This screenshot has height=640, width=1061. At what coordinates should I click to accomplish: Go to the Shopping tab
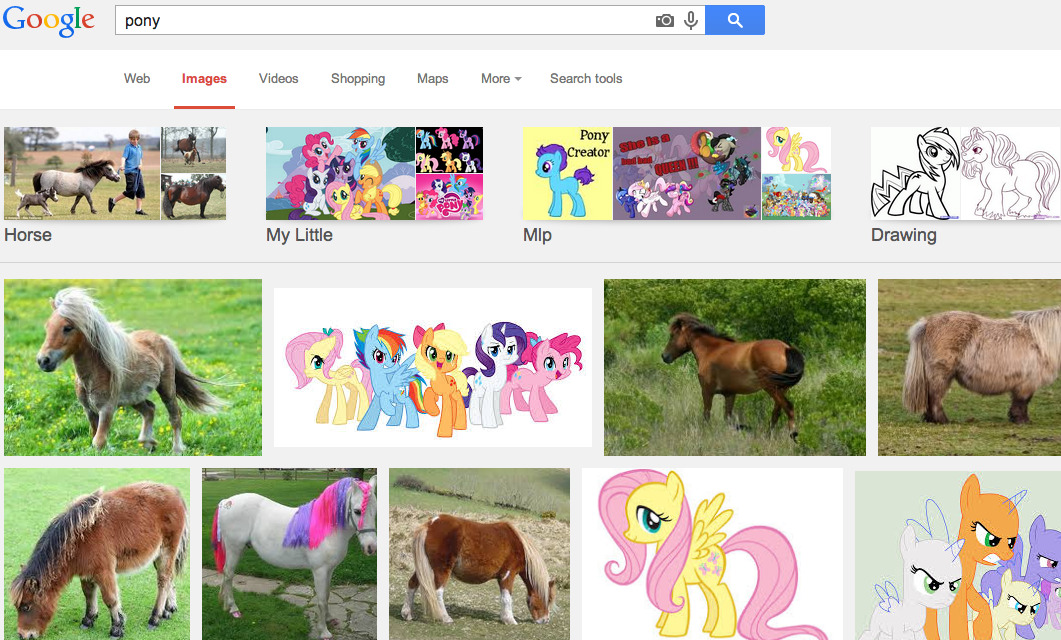pos(358,78)
